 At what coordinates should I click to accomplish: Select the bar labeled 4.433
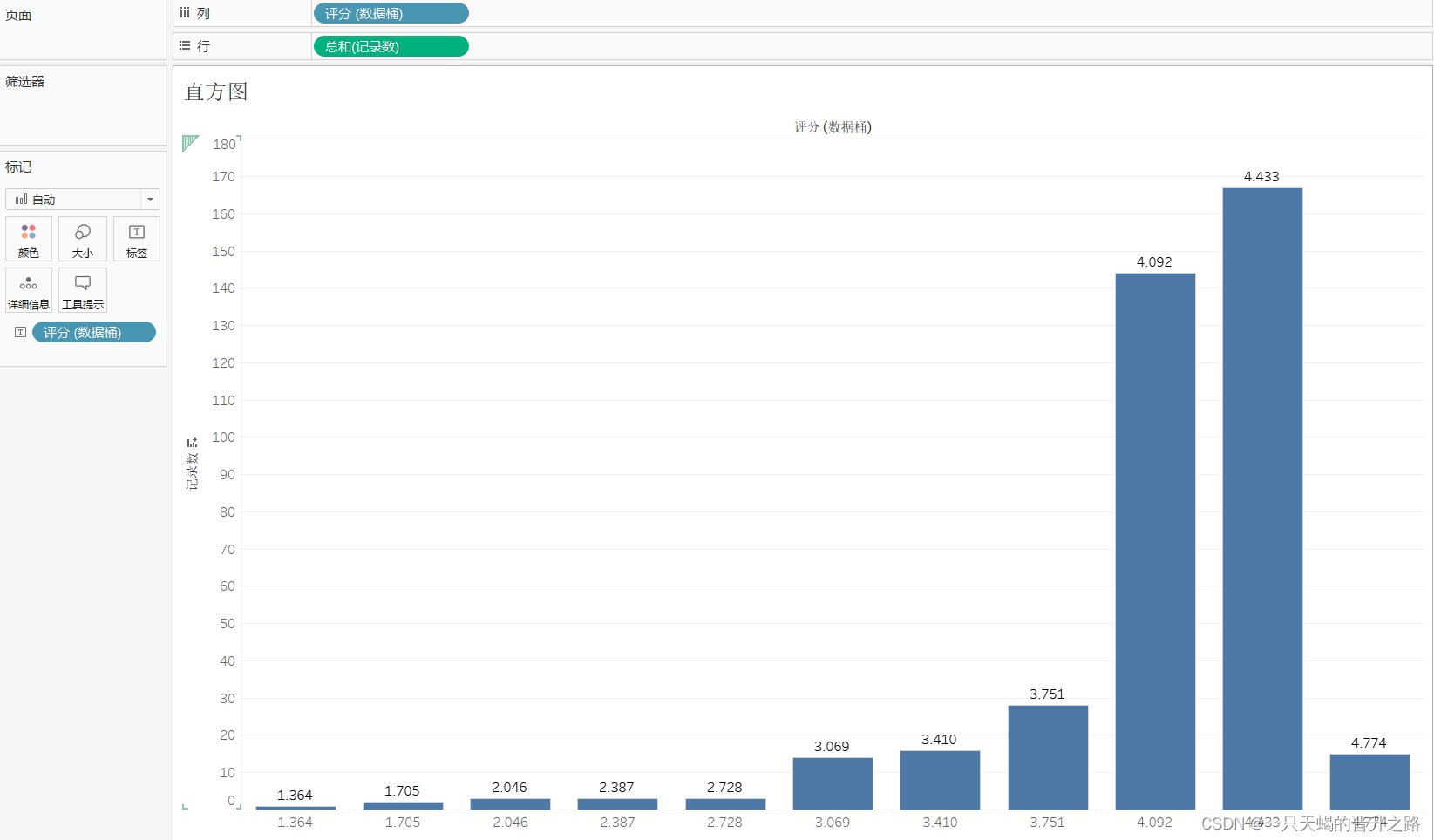(x=1262, y=498)
